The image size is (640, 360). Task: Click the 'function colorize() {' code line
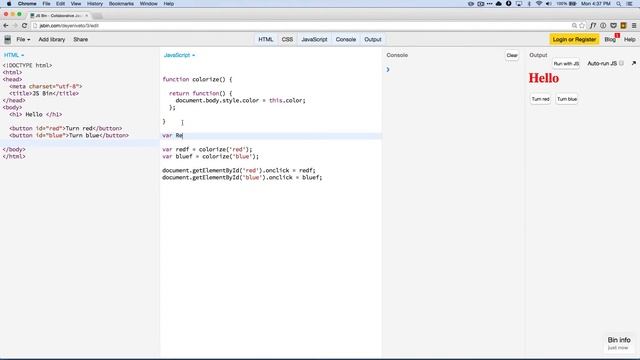click(197, 80)
